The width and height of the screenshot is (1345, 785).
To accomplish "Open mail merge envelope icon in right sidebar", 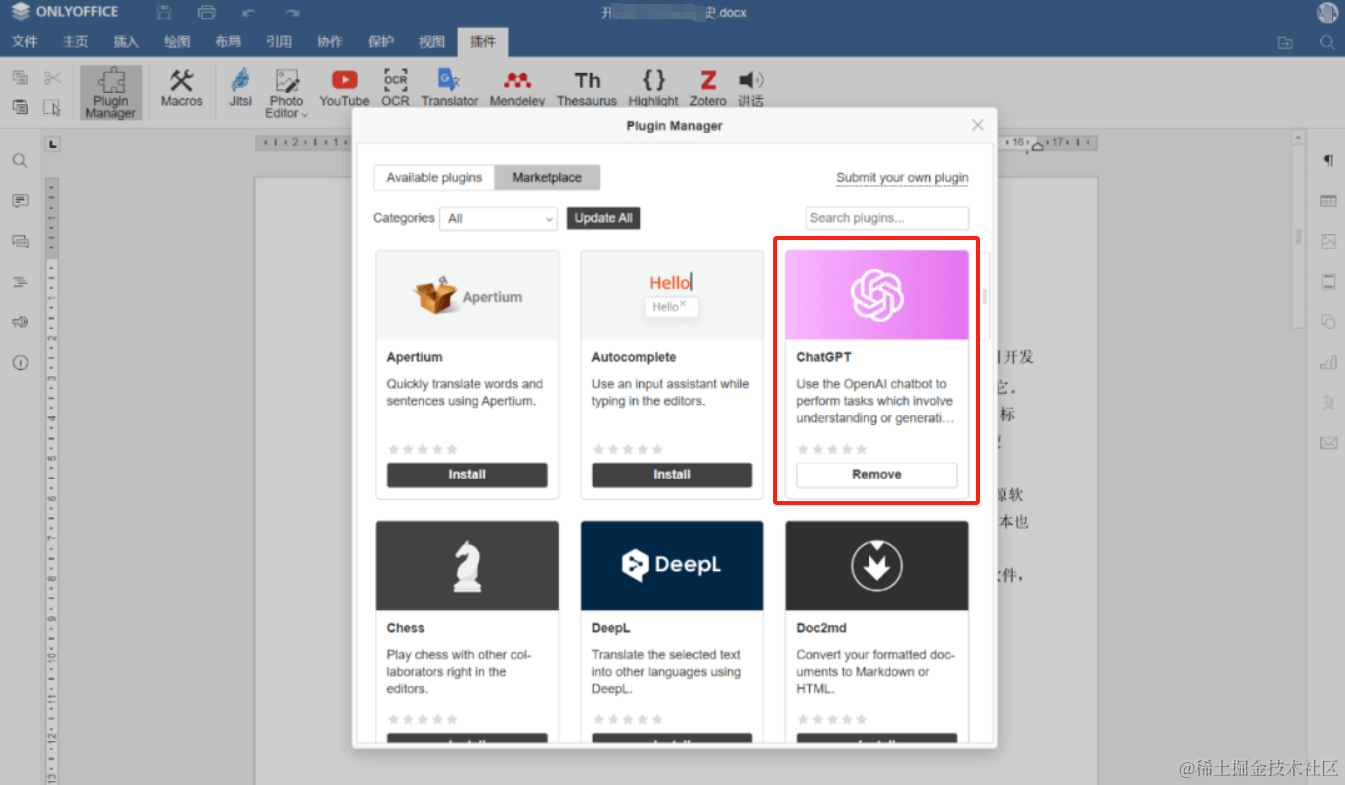I will [1328, 443].
